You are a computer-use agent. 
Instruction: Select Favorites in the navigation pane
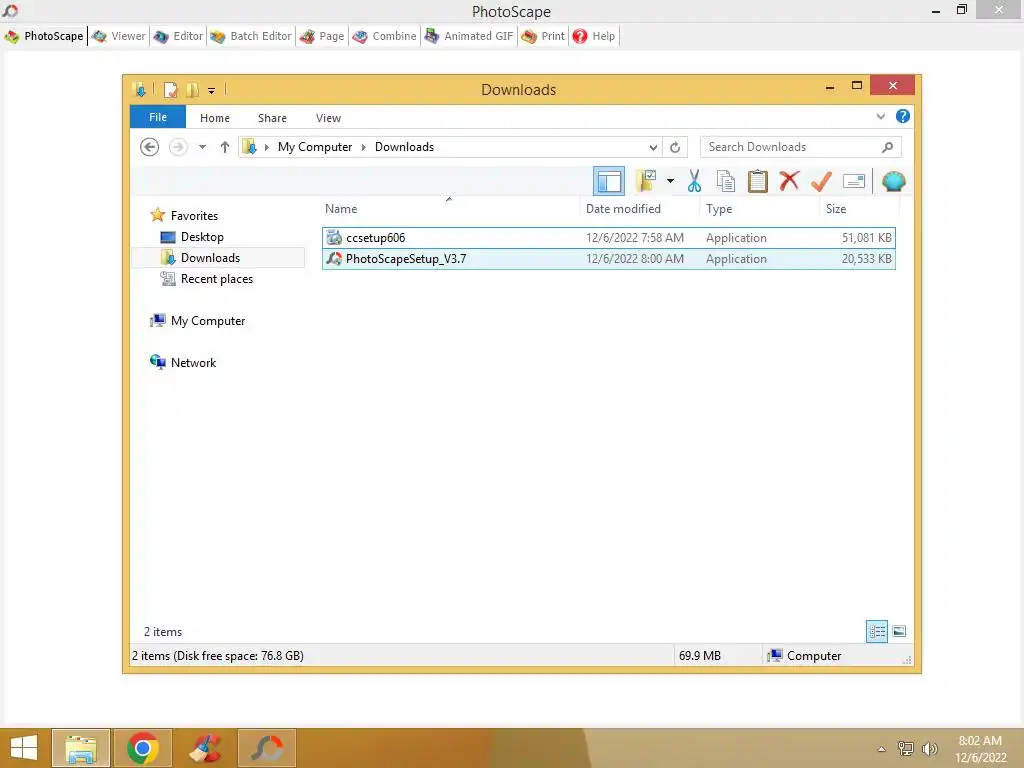[194, 216]
